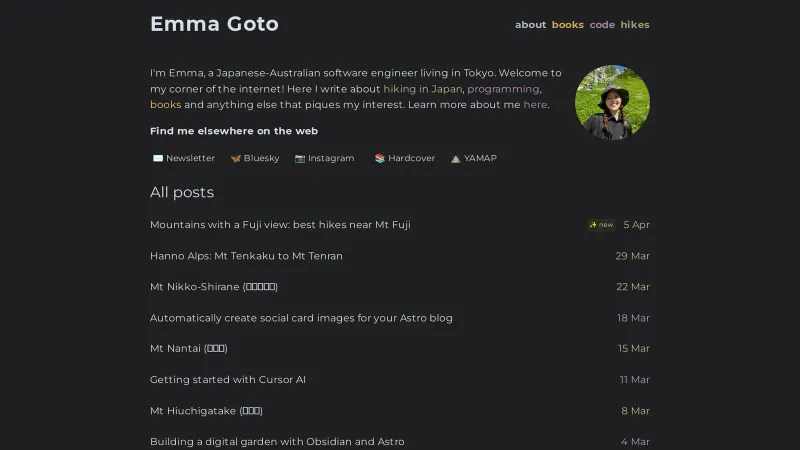Click the Hardcover books icon
The height and width of the screenshot is (450, 800).
point(380,158)
